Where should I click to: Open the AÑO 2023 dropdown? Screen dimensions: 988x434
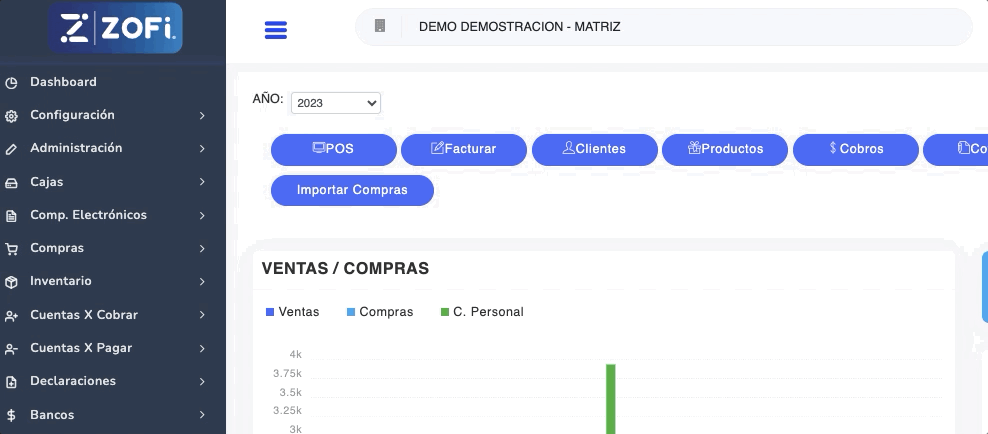335,103
